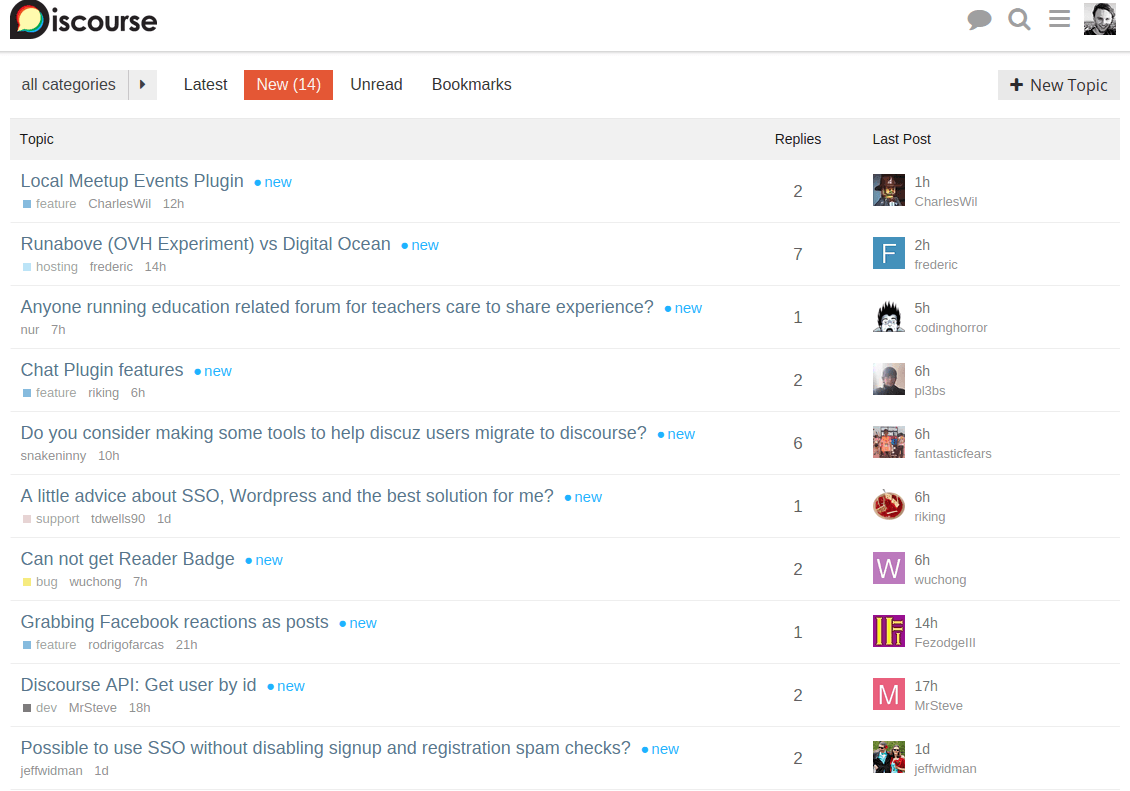The image size is (1130, 791).
Task: Click the Discourse logo
Action: (84, 20)
